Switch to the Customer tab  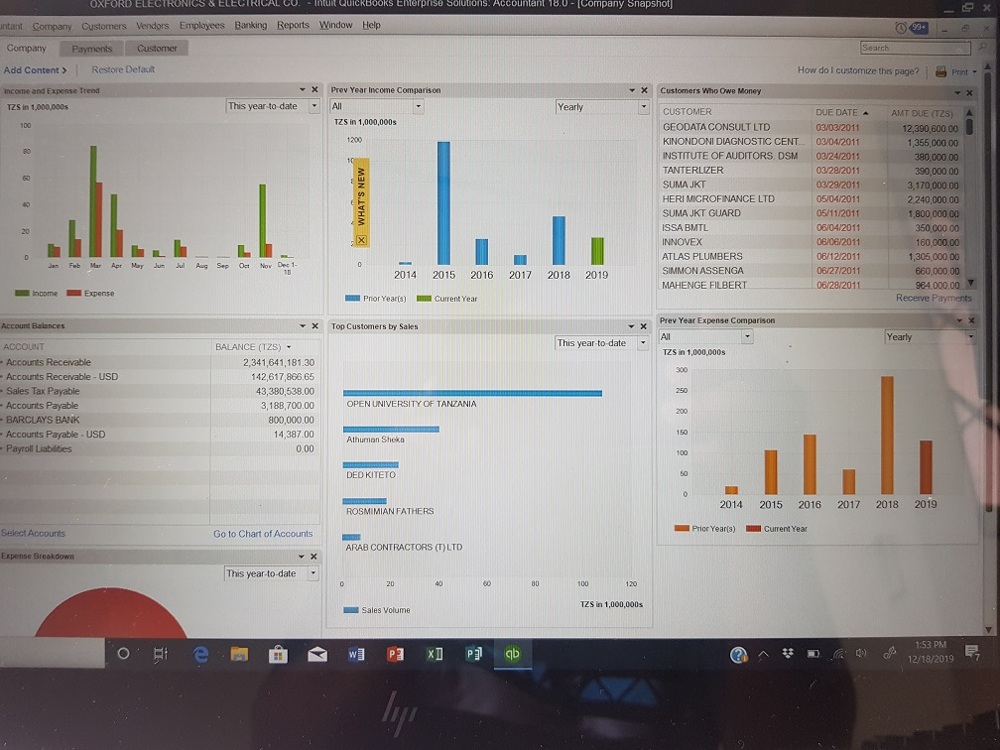click(157, 48)
